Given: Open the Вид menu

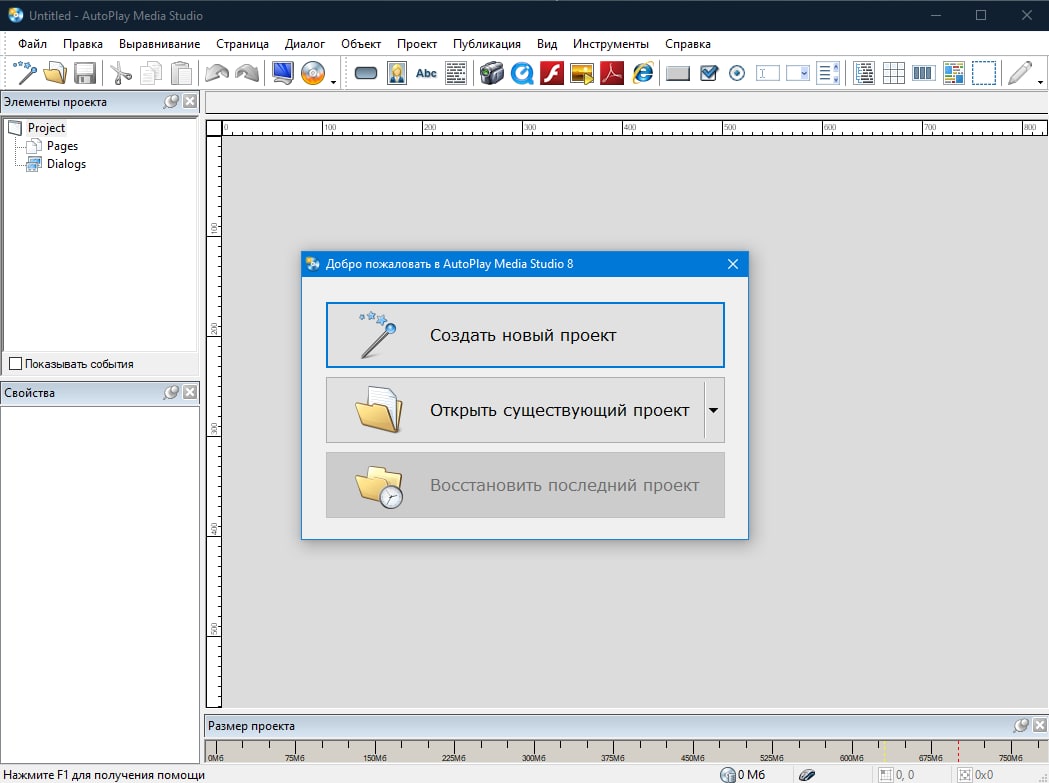Looking at the screenshot, I should coord(547,44).
